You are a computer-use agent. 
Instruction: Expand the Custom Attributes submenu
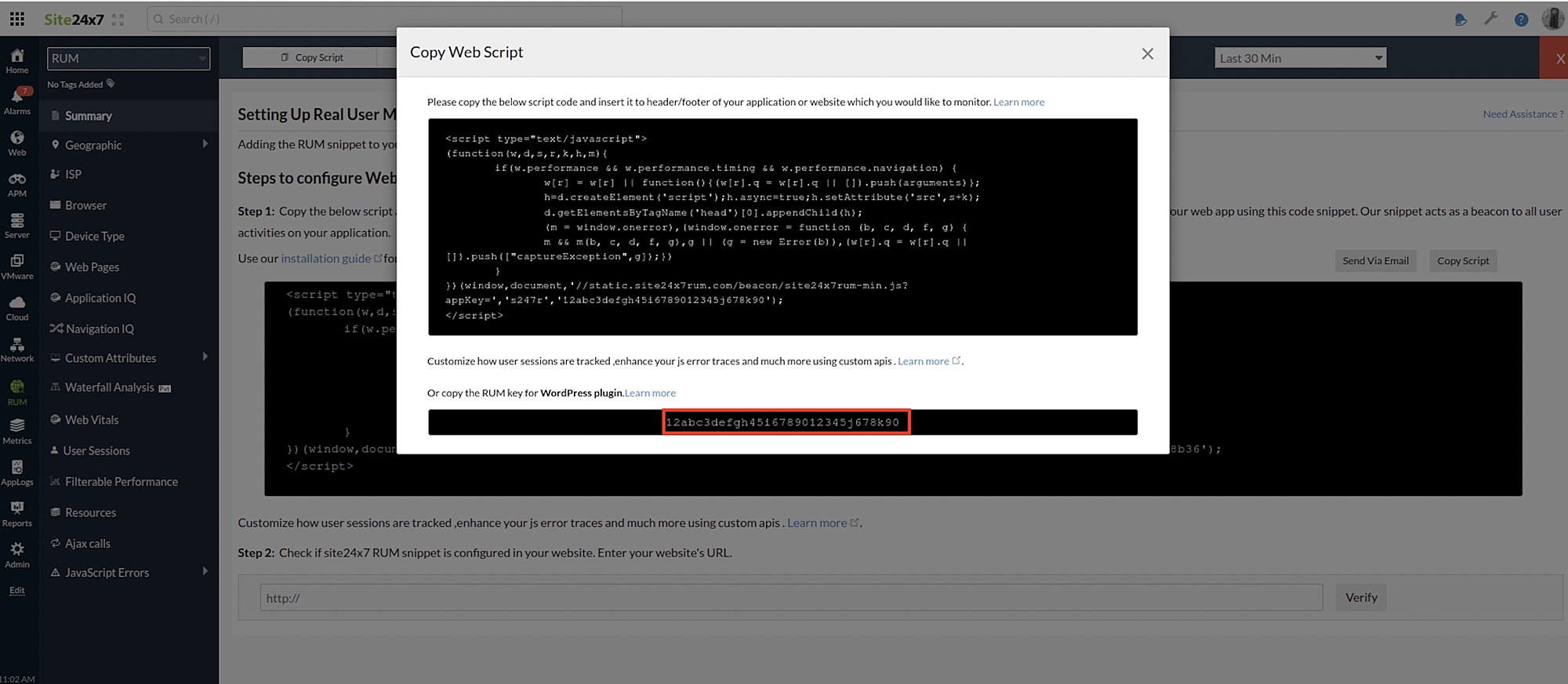pos(205,357)
